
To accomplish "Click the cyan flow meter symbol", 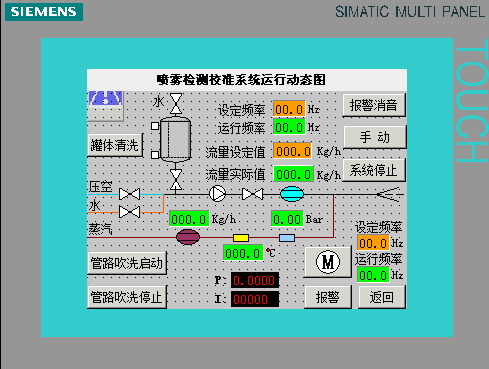I will pos(292,194).
